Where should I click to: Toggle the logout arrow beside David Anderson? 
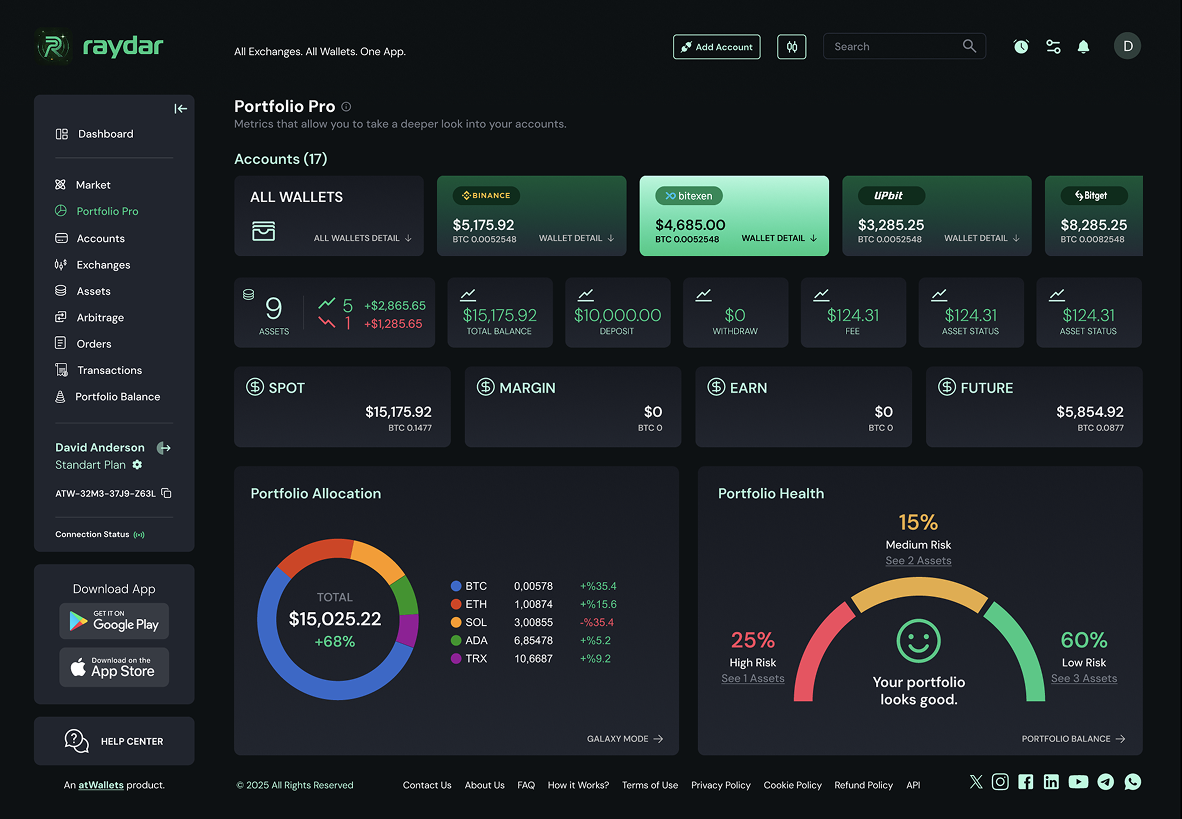[163, 447]
